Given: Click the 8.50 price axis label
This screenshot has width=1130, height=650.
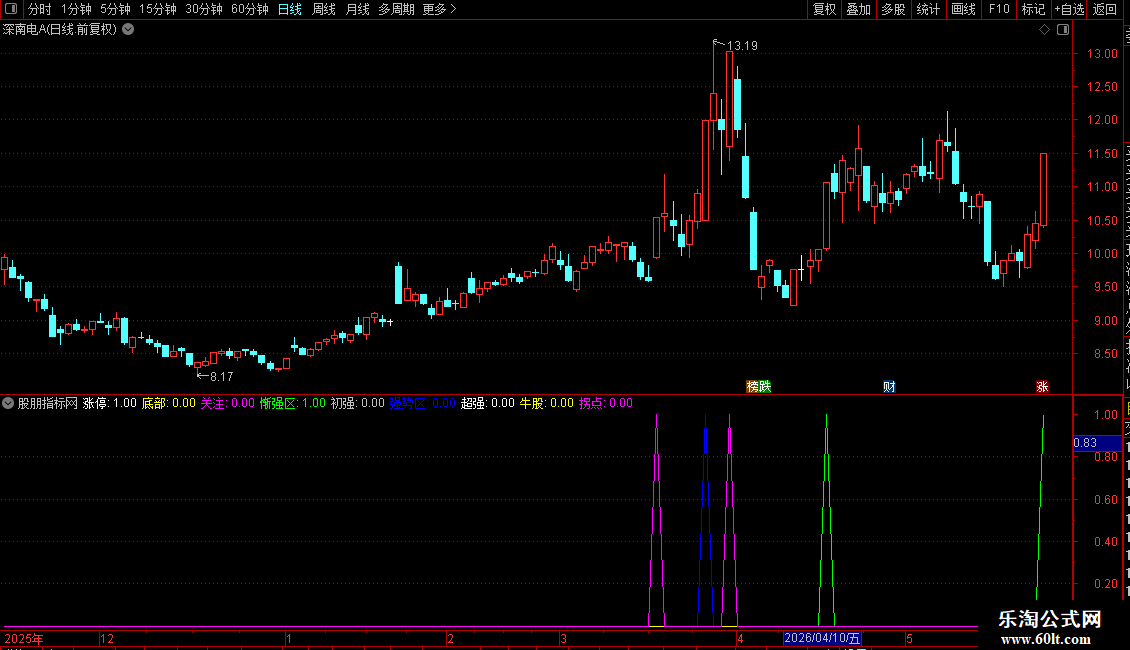Looking at the screenshot, I should click(x=1105, y=354).
